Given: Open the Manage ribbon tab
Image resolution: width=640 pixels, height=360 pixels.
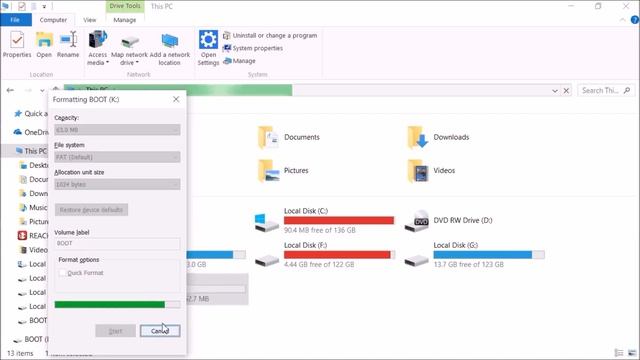Looking at the screenshot, I should 124,20.
